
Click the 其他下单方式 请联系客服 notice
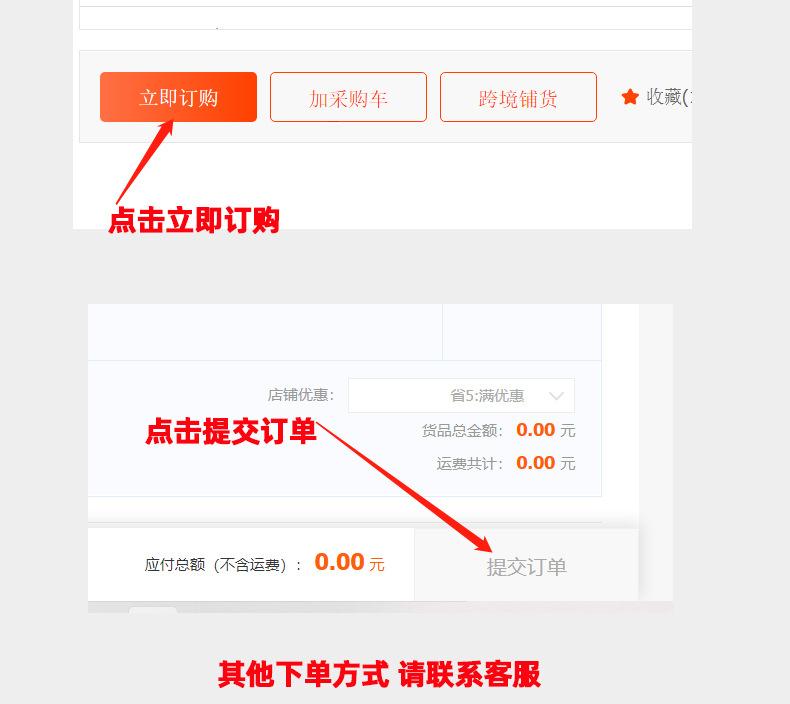click(379, 674)
